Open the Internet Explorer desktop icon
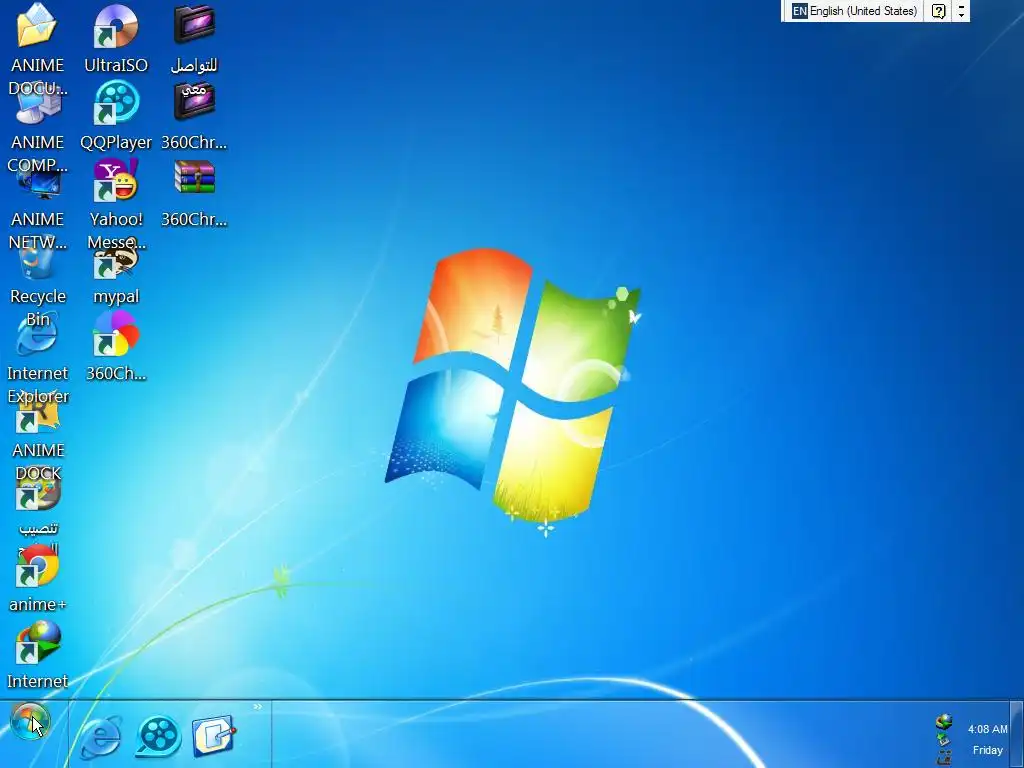1024x768 pixels. (37, 333)
